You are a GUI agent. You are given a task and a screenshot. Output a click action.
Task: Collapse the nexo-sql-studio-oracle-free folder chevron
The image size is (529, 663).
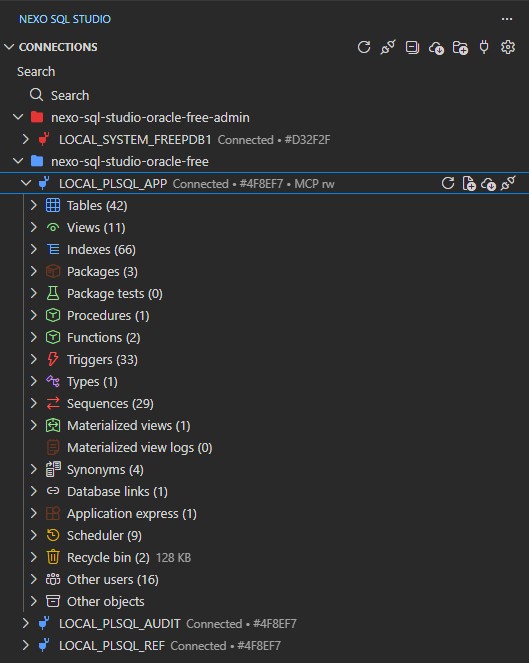(18, 161)
